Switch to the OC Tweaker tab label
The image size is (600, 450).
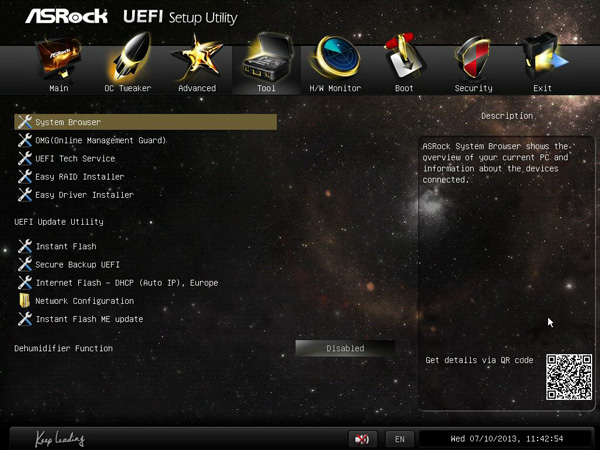coord(128,88)
